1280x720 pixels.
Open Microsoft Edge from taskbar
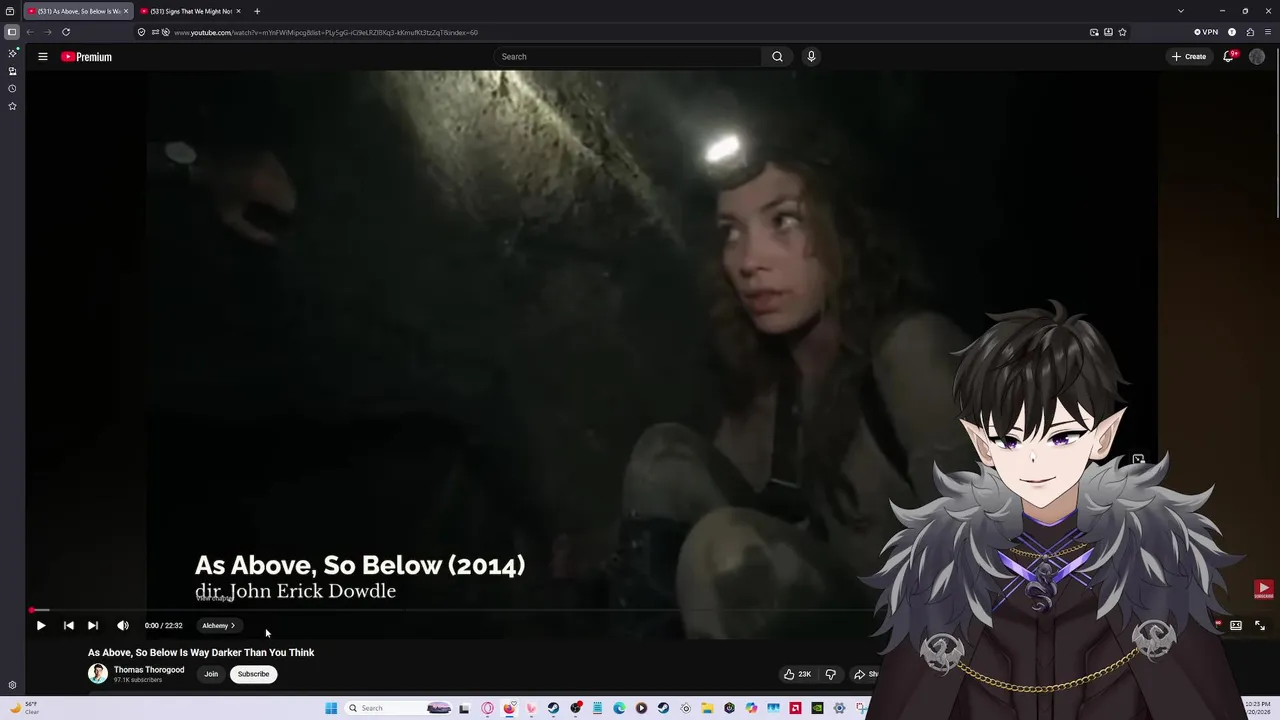(619, 708)
